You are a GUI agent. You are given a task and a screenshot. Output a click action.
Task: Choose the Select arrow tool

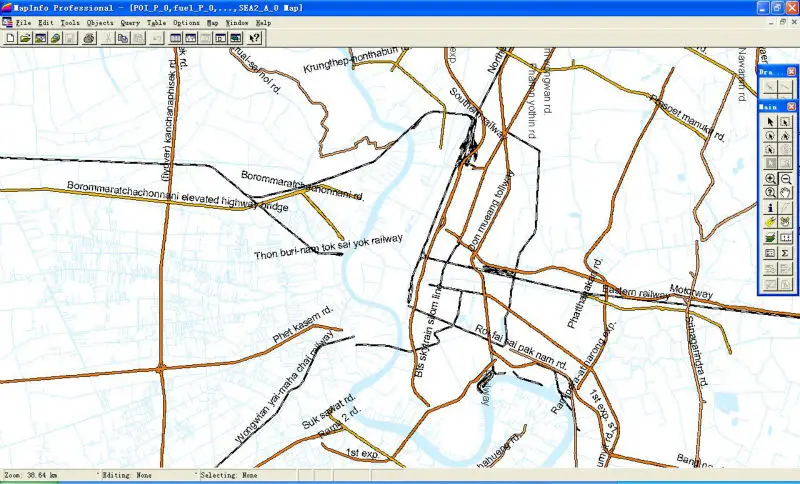(x=770, y=122)
